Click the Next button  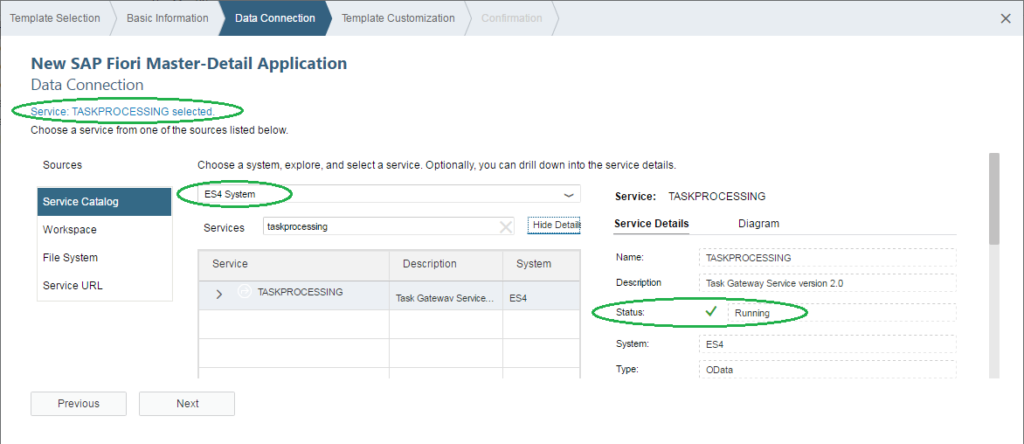187,404
